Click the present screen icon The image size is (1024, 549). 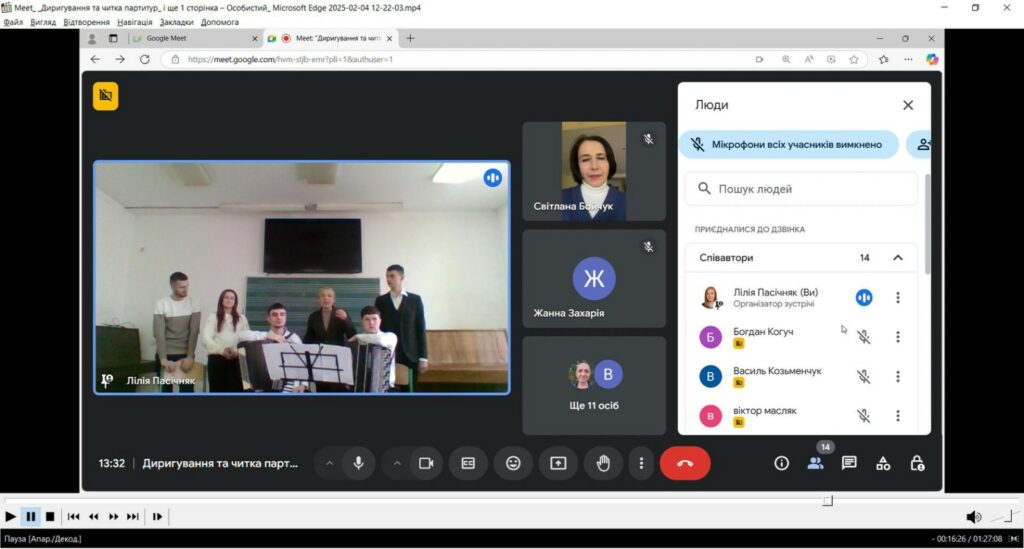558,463
